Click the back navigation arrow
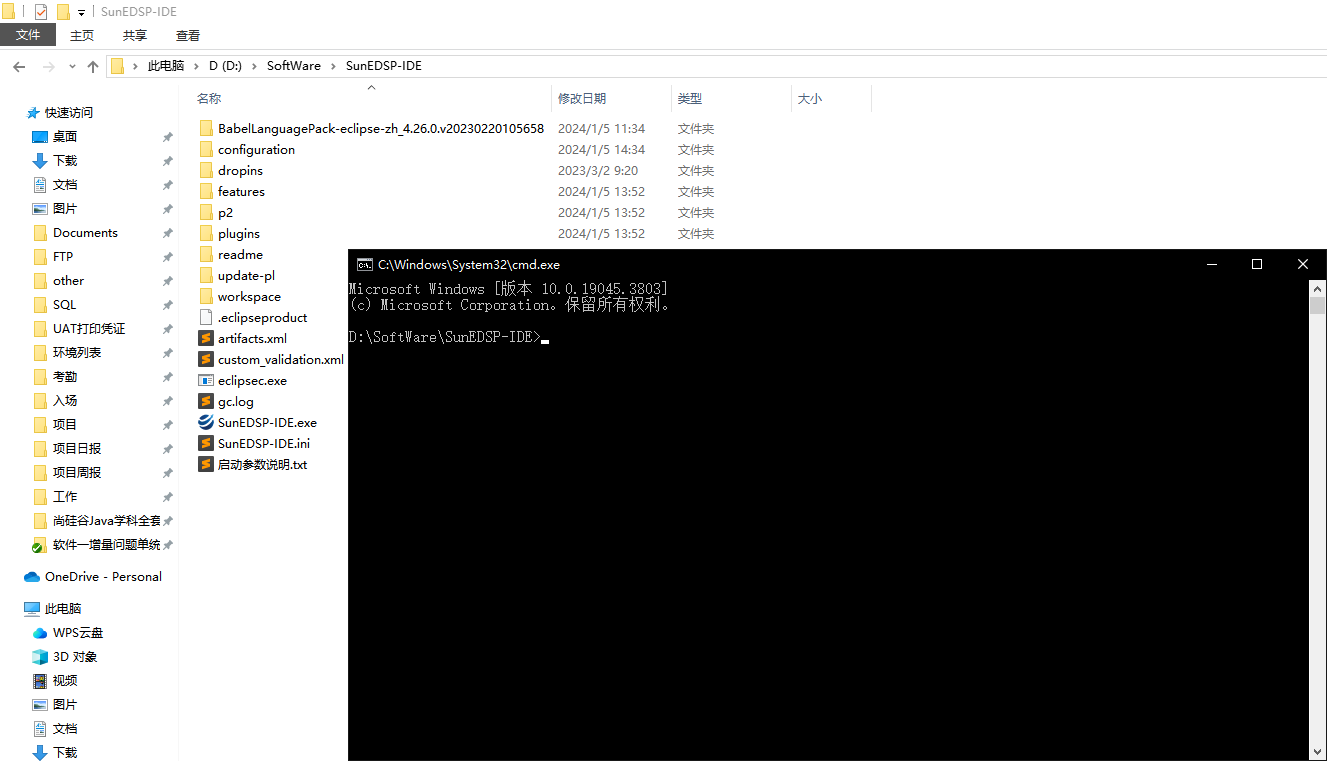The height and width of the screenshot is (761, 1327). click(19, 66)
